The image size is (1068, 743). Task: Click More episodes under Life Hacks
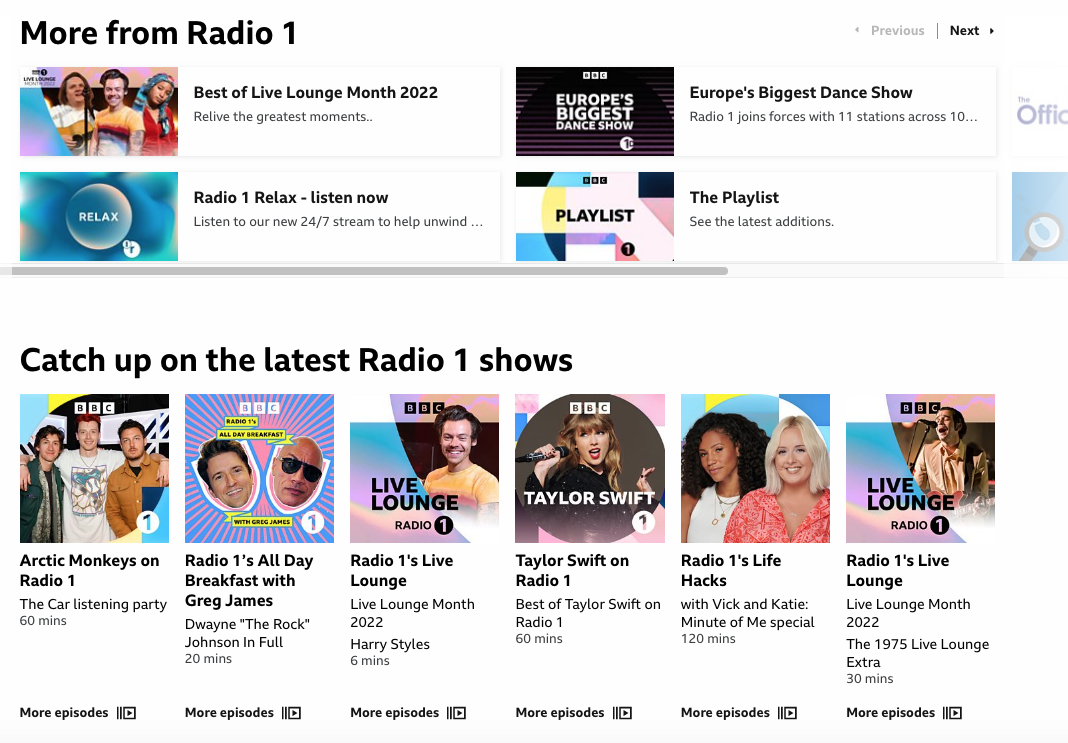coord(725,713)
